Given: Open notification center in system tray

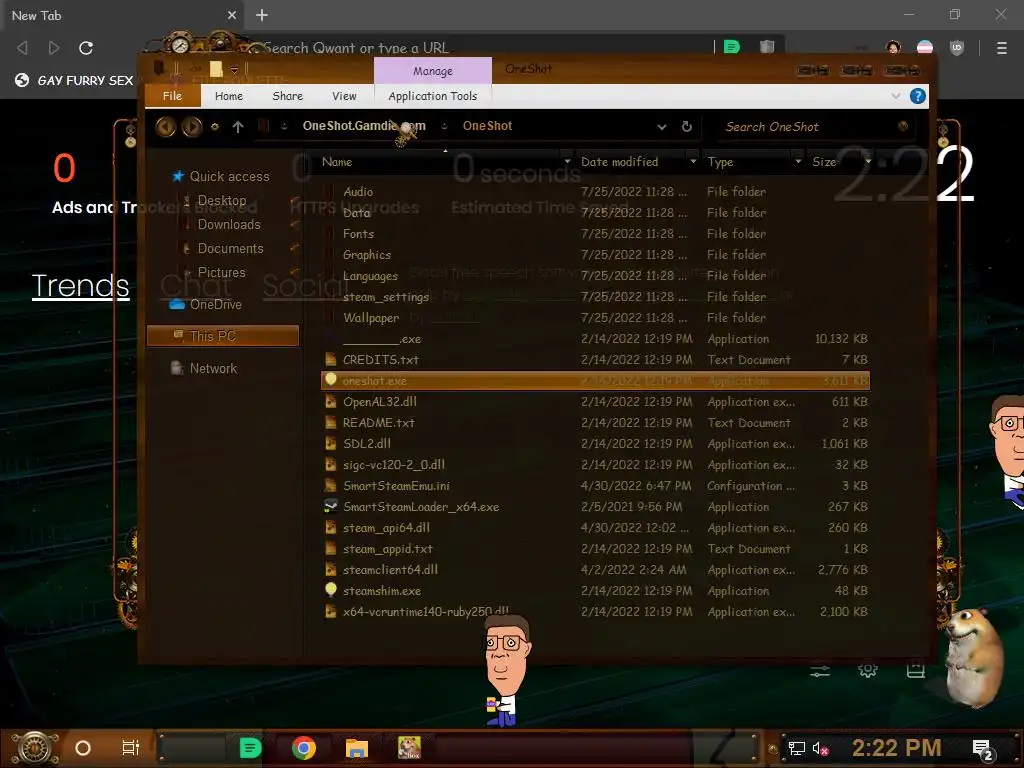Looking at the screenshot, I should [x=983, y=749].
